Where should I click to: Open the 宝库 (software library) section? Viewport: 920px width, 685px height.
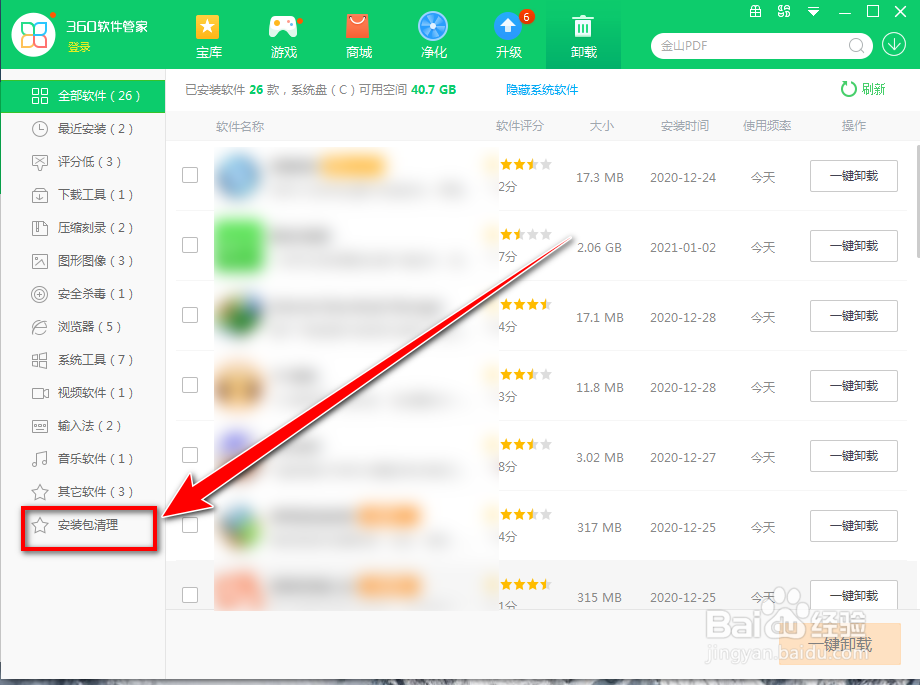coord(208,37)
